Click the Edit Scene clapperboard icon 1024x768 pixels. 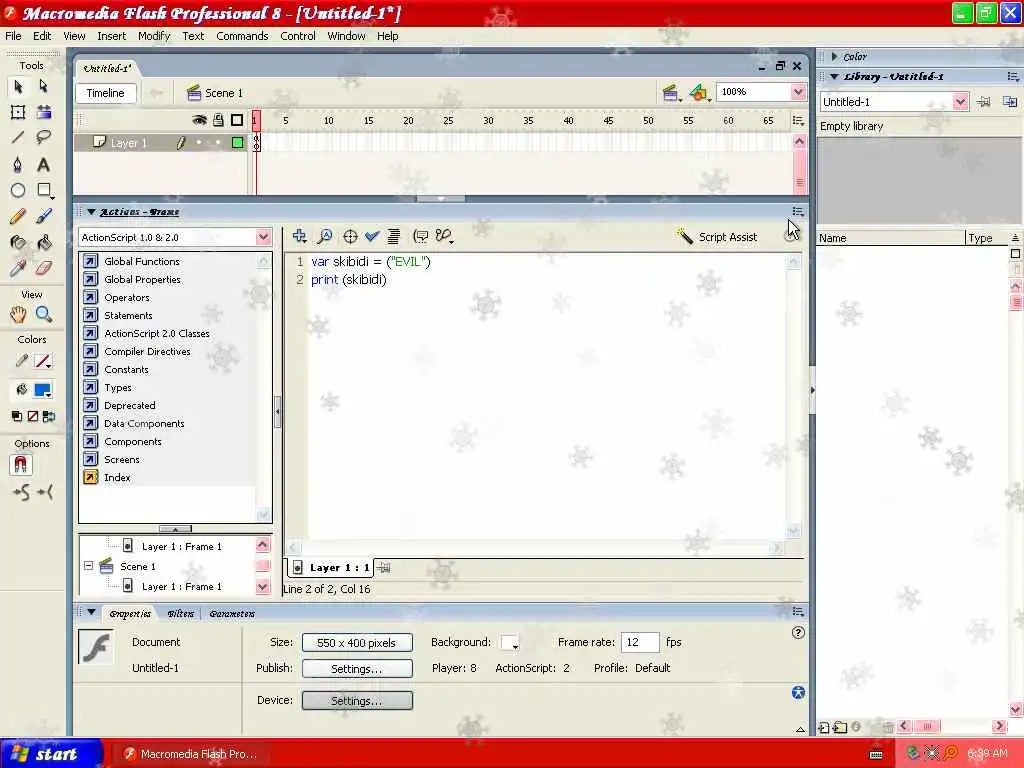coord(671,93)
